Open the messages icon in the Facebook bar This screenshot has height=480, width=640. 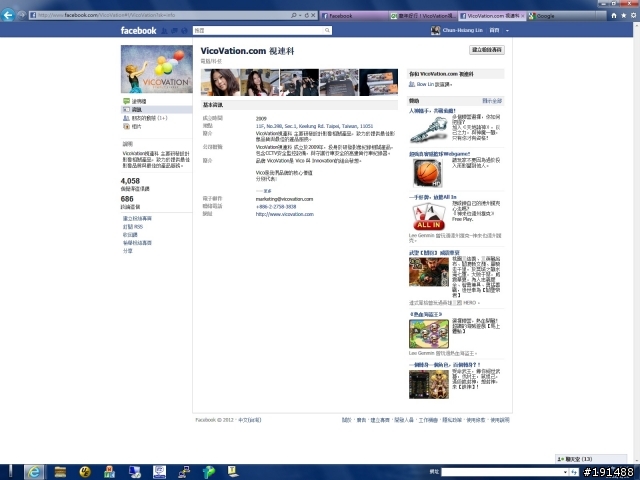(174, 31)
